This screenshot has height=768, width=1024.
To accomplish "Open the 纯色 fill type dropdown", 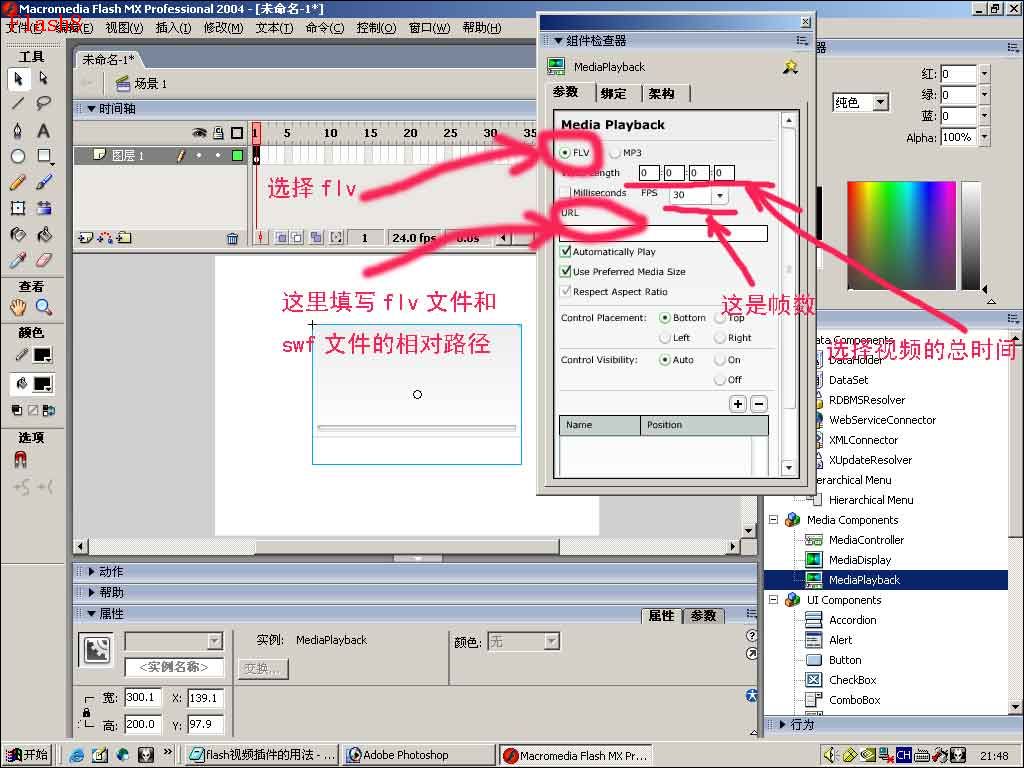I will click(x=880, y=103).
